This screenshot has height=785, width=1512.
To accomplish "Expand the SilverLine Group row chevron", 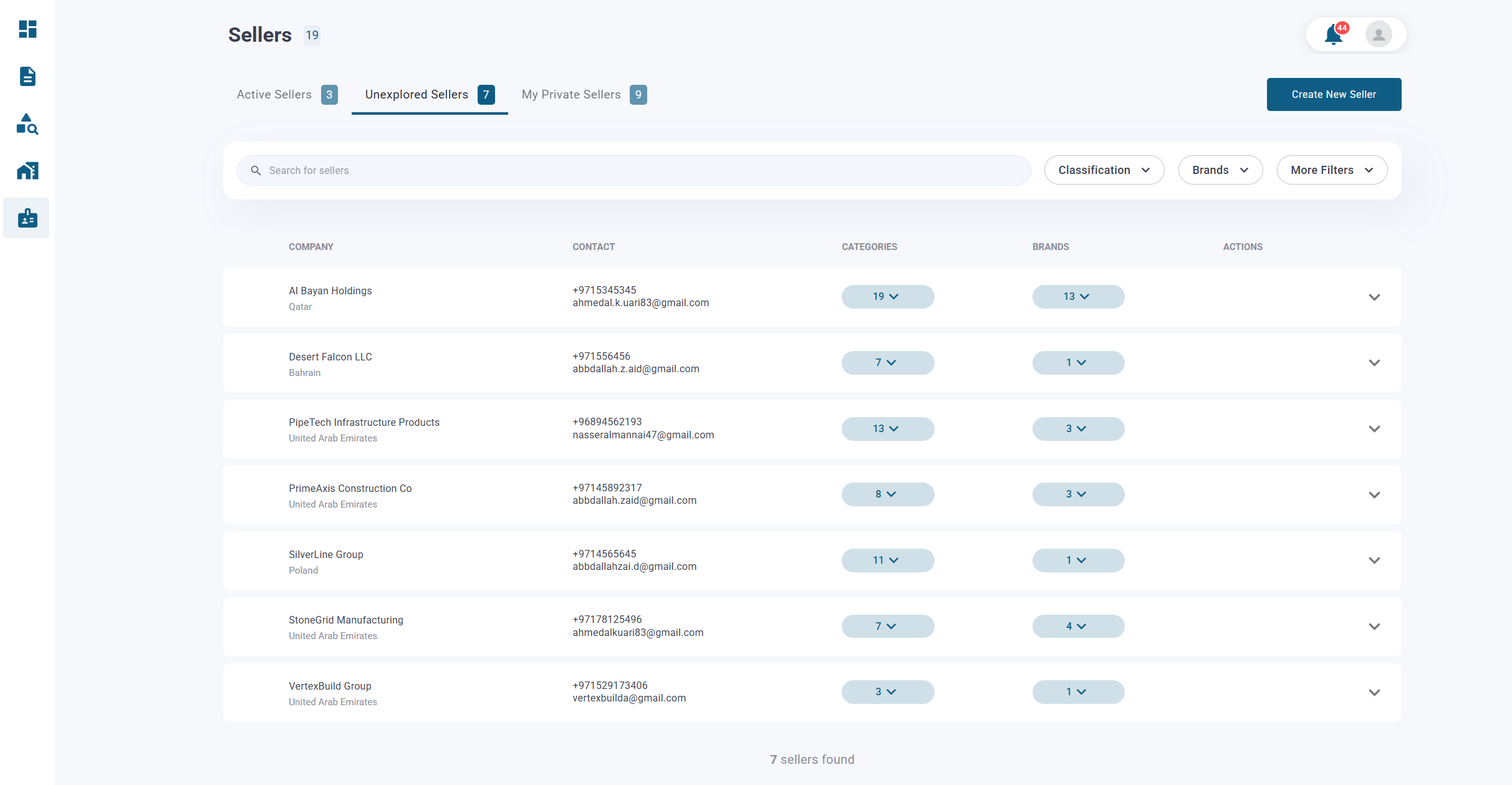I will point(1375,561).
